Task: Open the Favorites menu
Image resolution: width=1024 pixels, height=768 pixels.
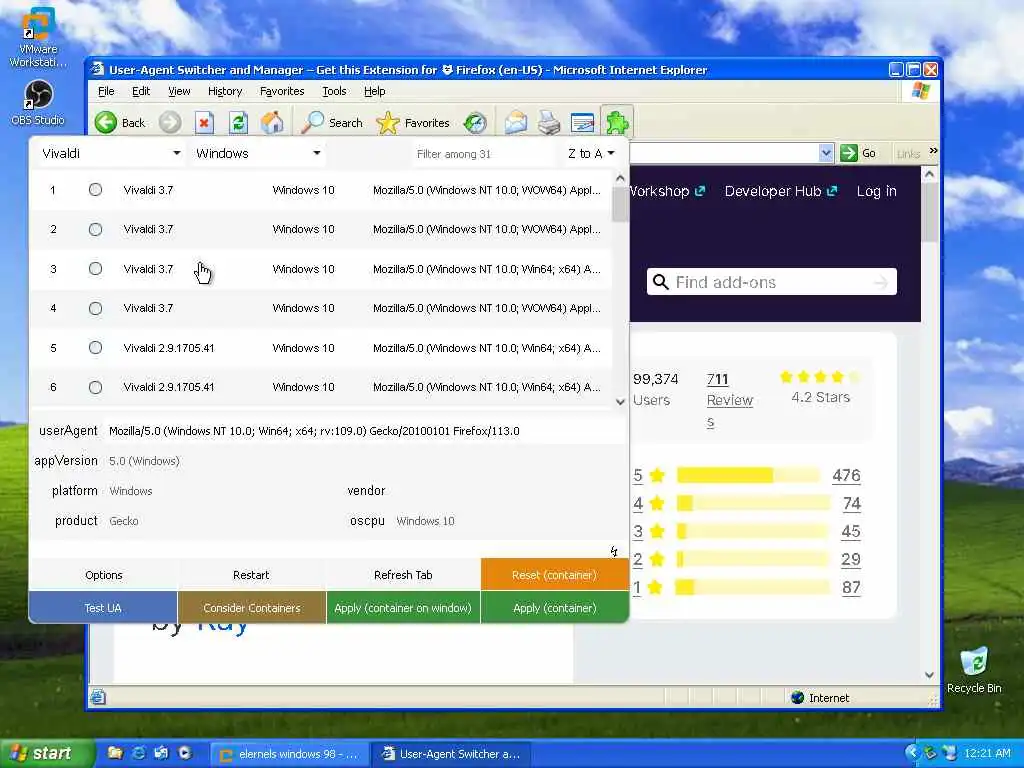Action: (281, 91)
